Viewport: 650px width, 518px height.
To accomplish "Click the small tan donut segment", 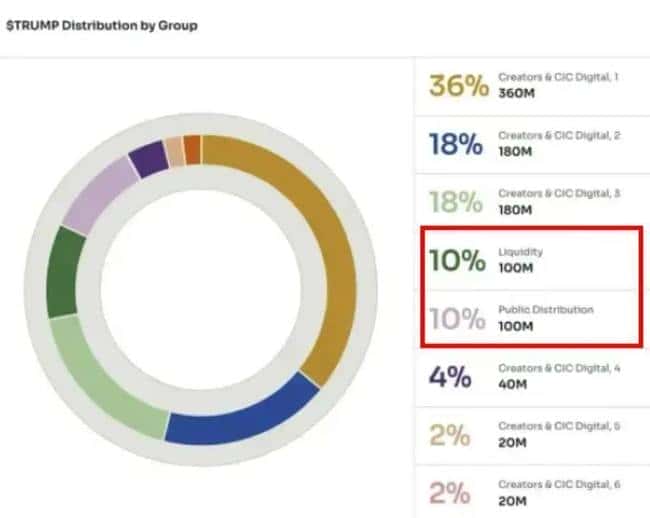I will point(174,151).
